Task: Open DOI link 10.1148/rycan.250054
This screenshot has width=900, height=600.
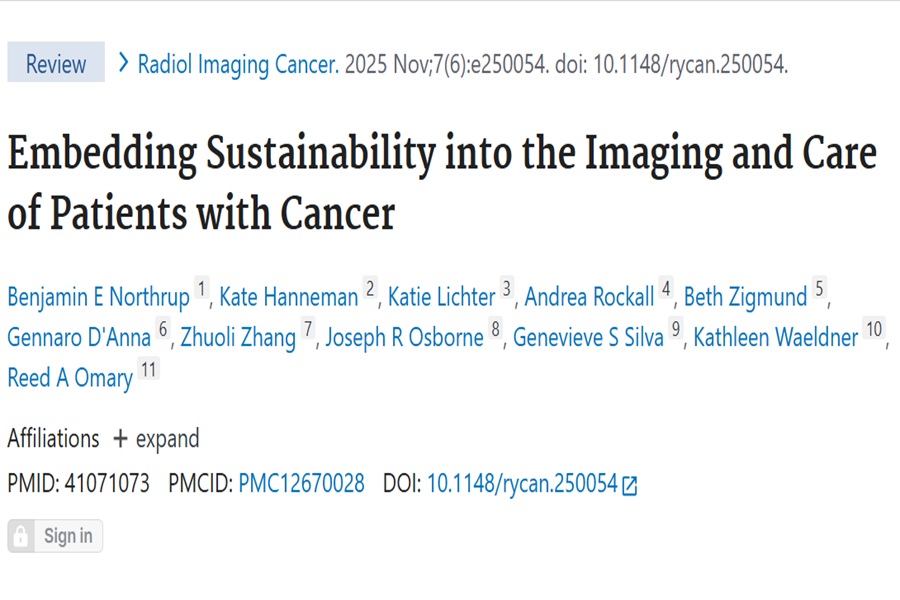Action: coord(522,483)
